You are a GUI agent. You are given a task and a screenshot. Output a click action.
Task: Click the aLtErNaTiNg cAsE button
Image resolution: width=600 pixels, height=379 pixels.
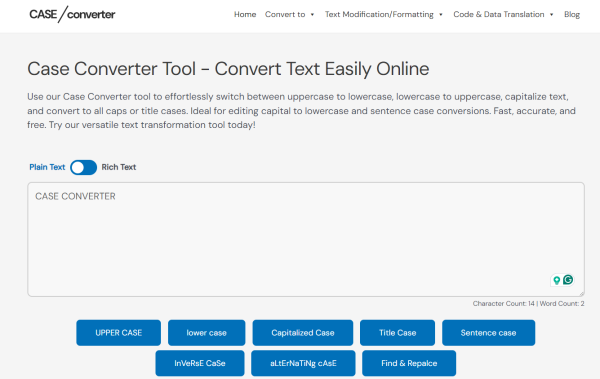coord(303,363)
